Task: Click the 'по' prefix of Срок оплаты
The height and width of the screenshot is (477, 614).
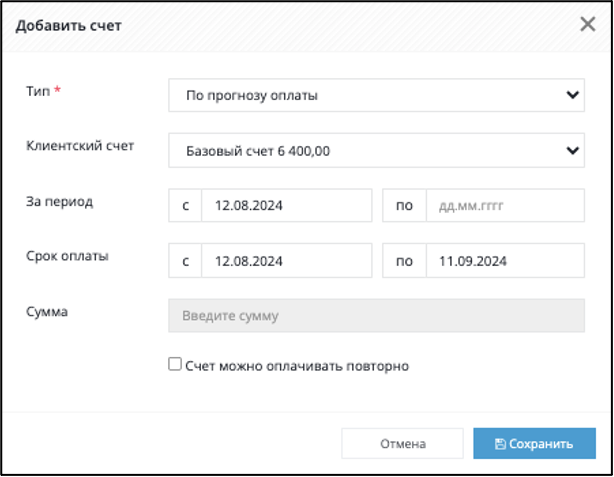Action: (x=404, y=261)
